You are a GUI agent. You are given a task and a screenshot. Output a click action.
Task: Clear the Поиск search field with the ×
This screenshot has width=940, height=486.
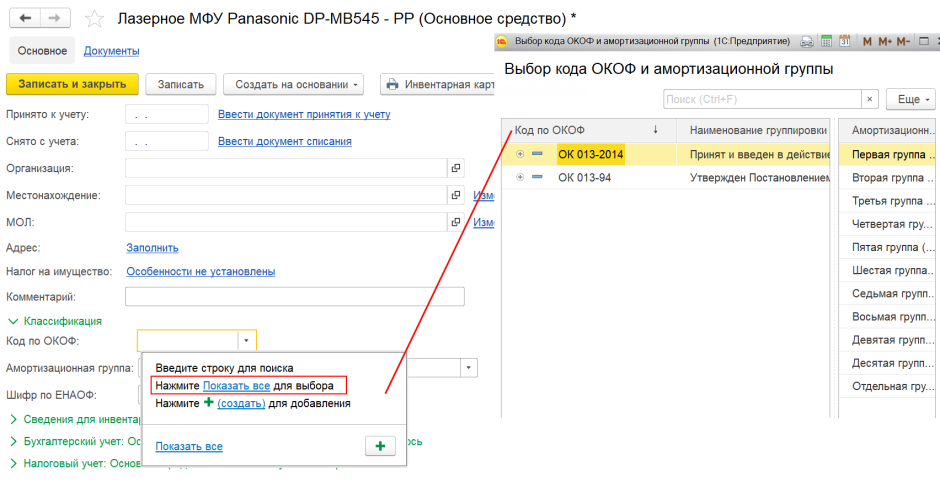[870, 99]
